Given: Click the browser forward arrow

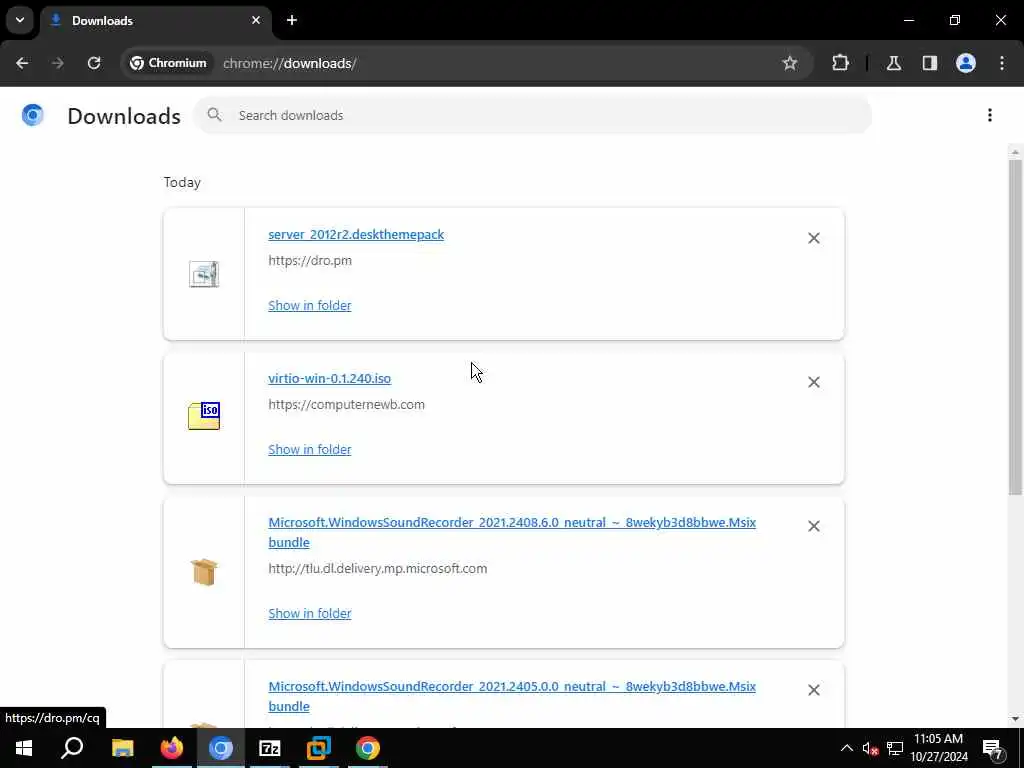Looking at the screenshot, I should point(57,63).
